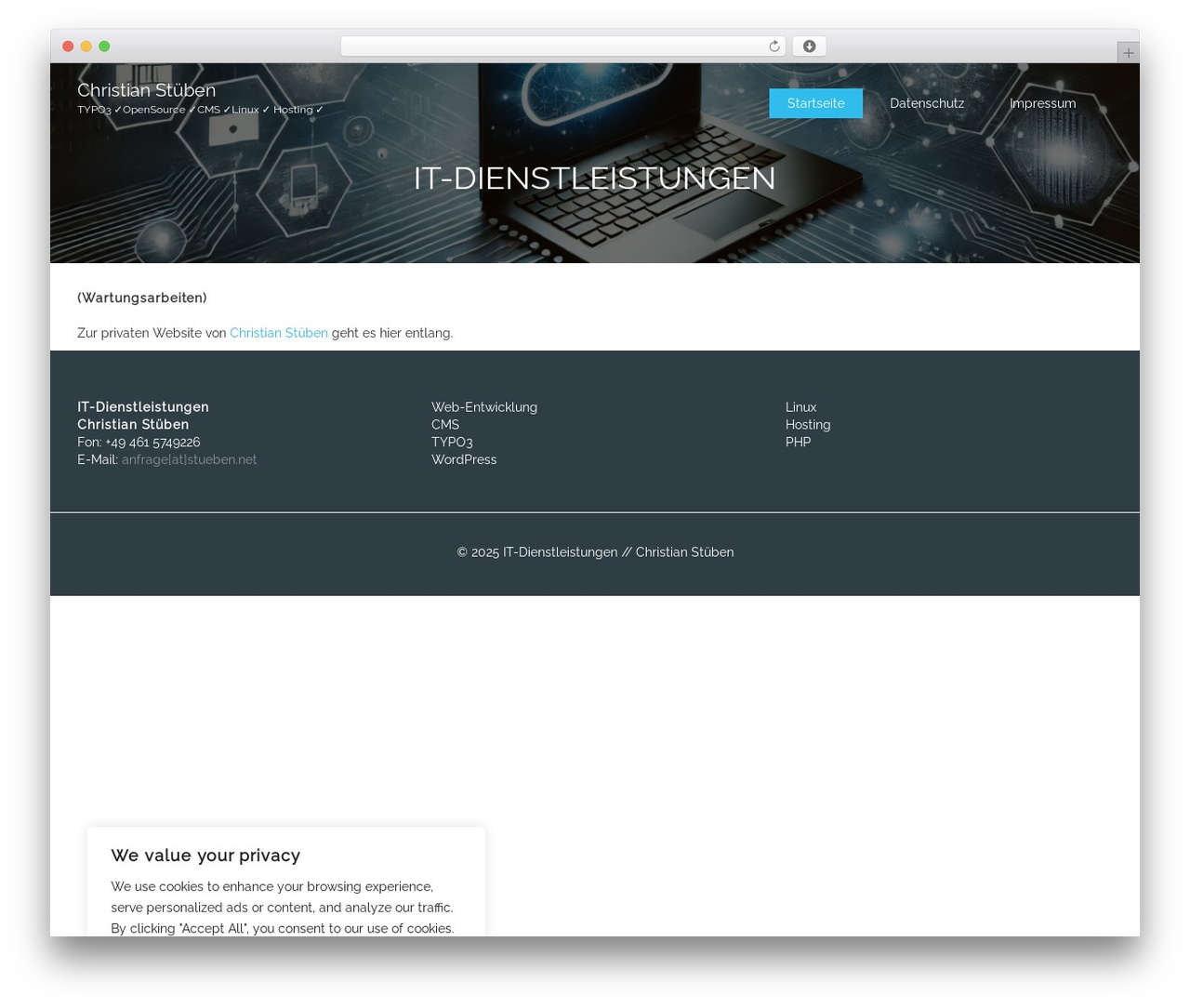The height and width of the screenshot is (1008, 1190).
Task: Follow the blue Christian Stüben link
Action: tap(279, 333)
